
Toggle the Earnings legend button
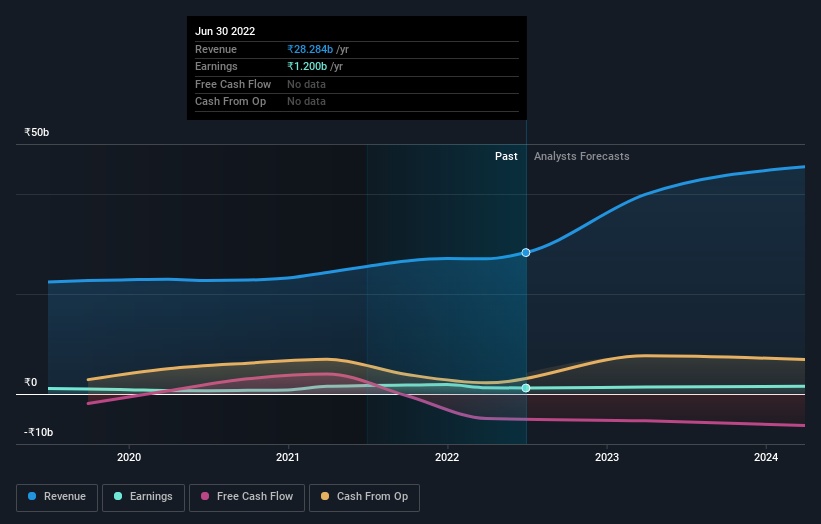(x=143, y=497)
